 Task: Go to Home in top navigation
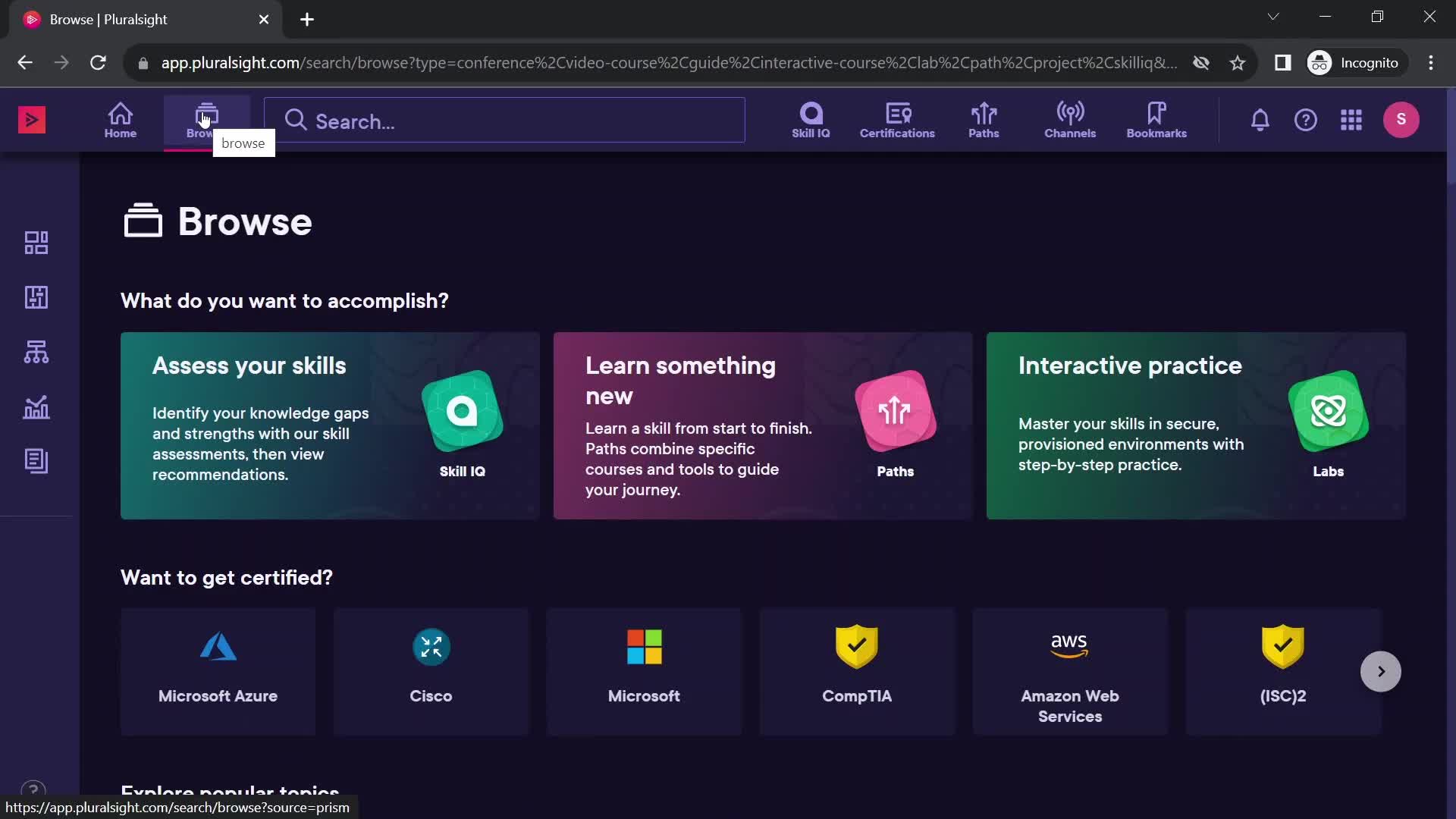point(121,120)
